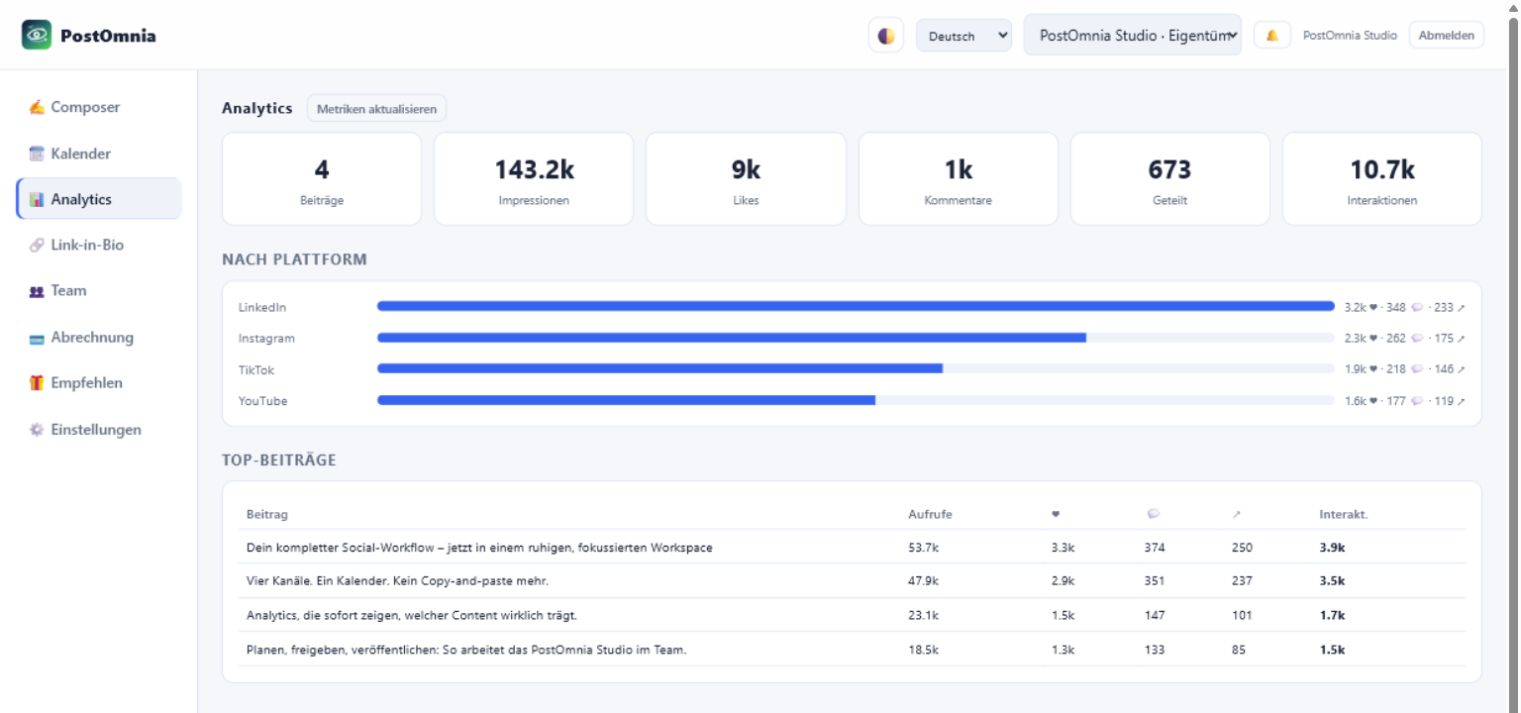The height and width of the screenshot is (713, 1521).
Task: Click the Analytics bar-chart icon
Action: point(37,200)
